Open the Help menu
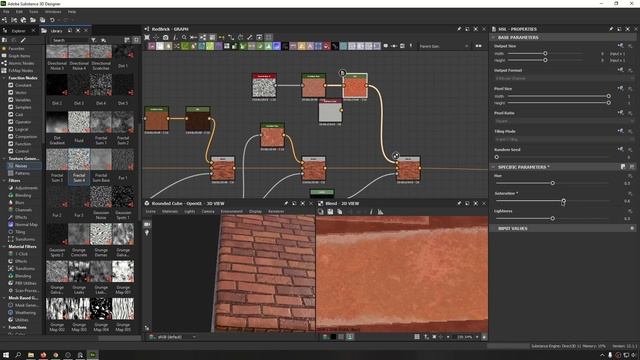640x360 pixels. pos(72,12)
